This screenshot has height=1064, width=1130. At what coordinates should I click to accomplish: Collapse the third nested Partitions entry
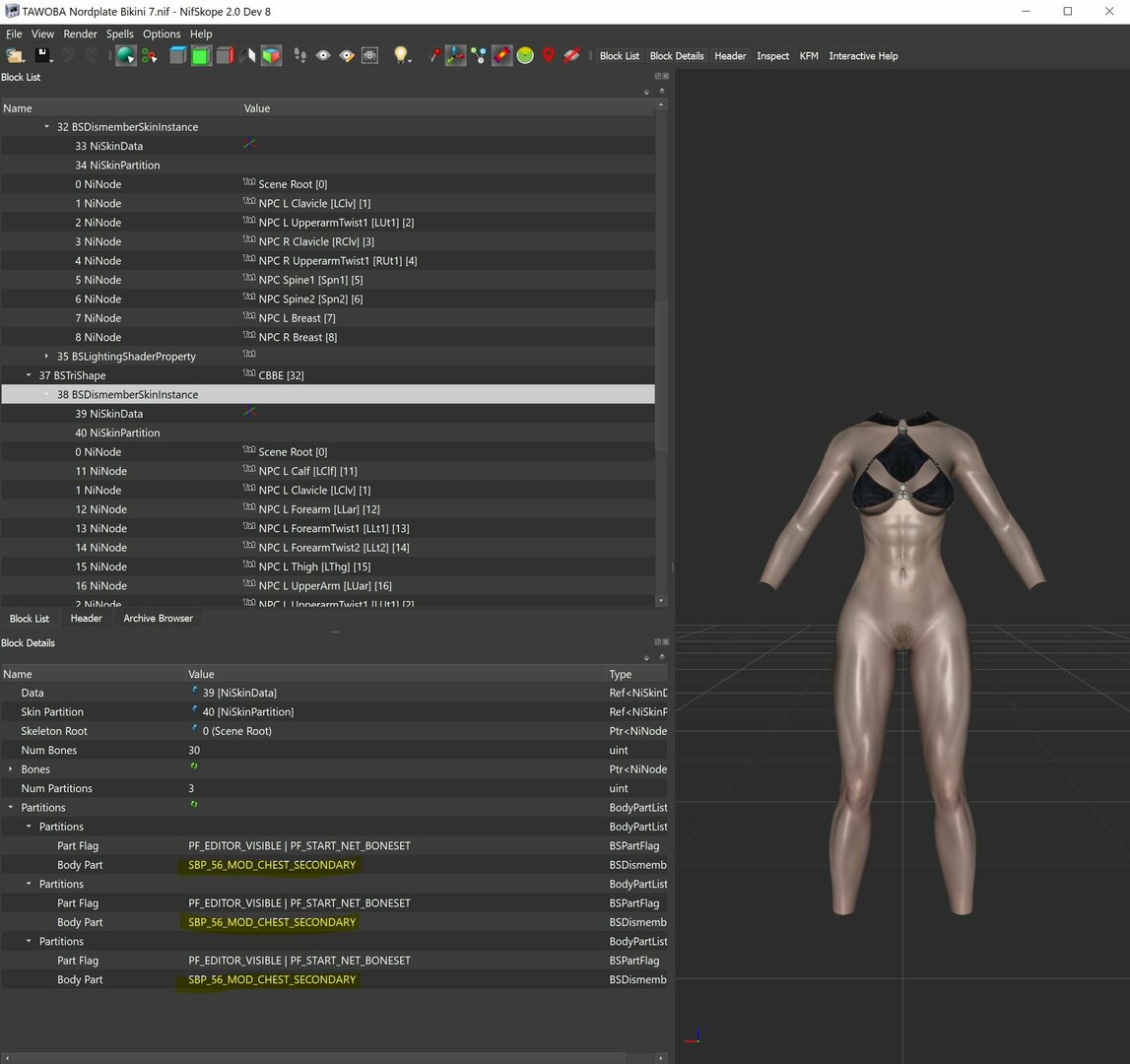(x=29, y=942)
